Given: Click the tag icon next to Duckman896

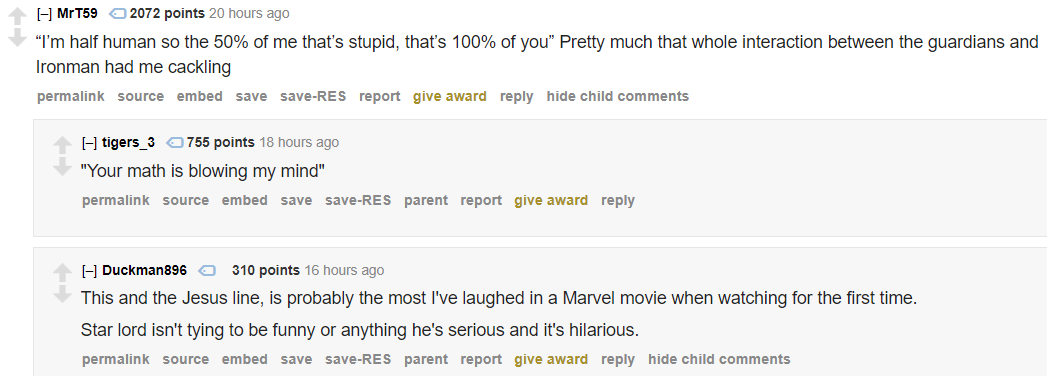Looking at the screenshot, I should [207, 270].
